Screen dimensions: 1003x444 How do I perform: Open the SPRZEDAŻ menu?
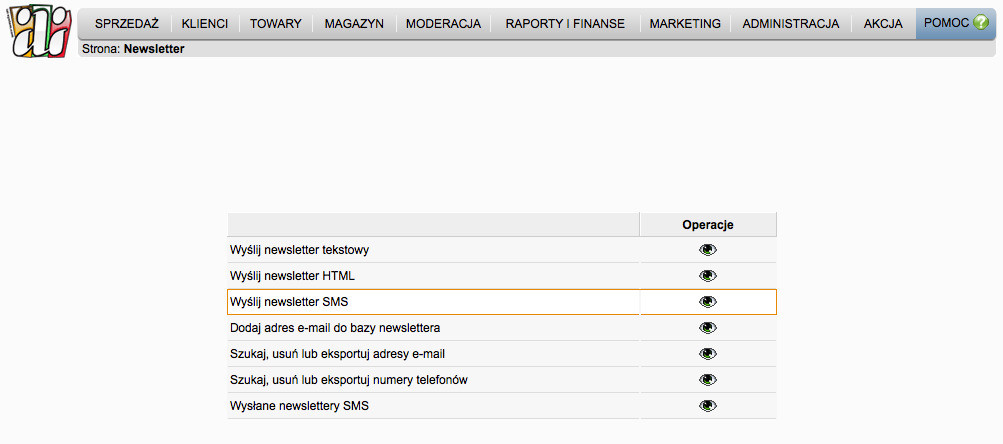pos(127,24)
